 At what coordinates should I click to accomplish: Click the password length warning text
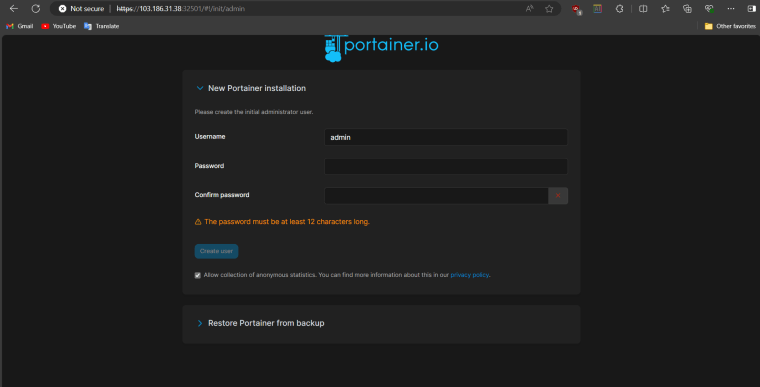coord(286,222)
